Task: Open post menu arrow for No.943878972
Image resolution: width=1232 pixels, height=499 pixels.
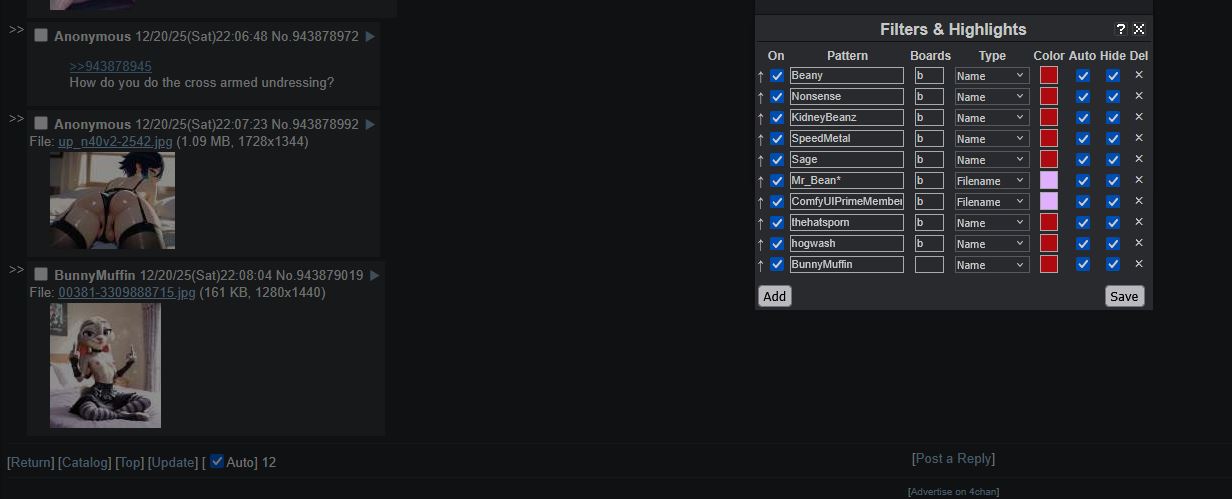Action: pyautogui.click(x=370, y=37)
